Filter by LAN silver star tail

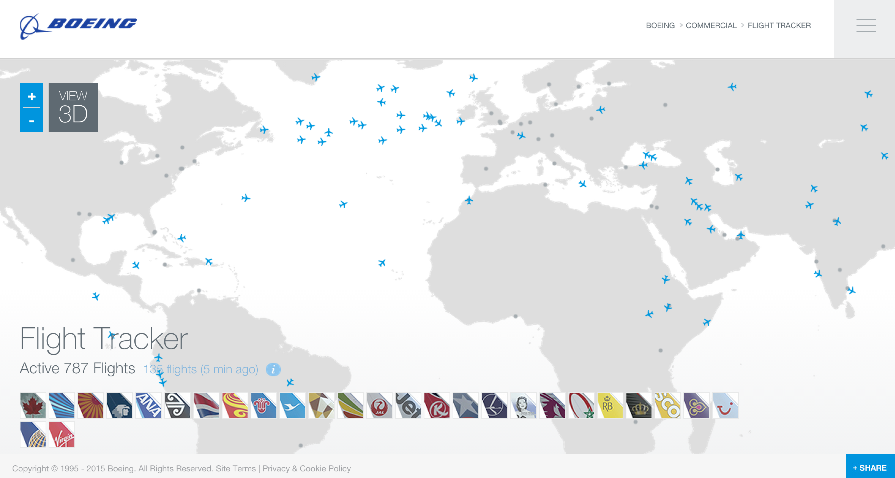coord(466,405)
